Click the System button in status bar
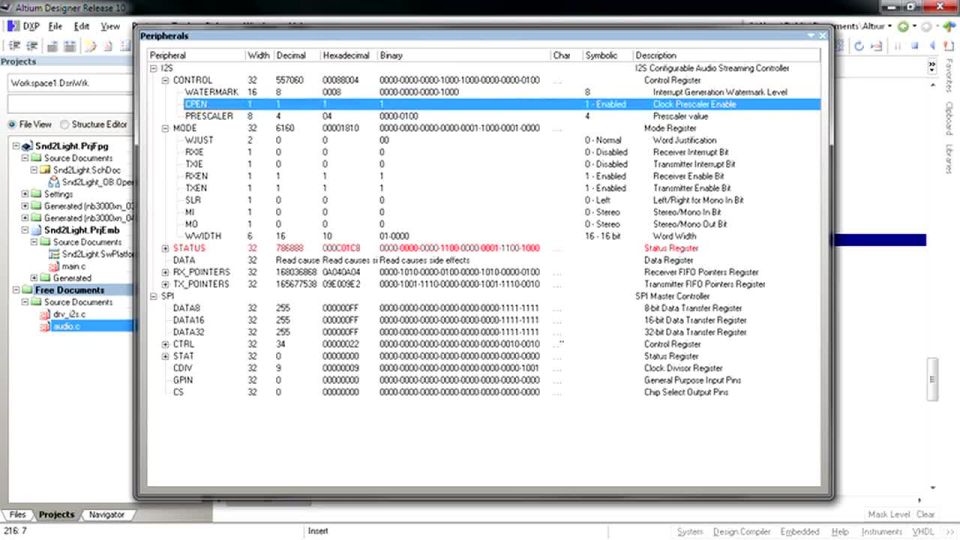 [689, 531]
